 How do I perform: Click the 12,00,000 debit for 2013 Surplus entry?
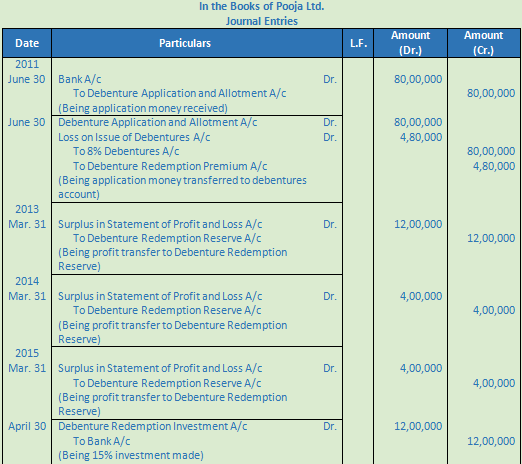pyautogui.click(x=418, y=224)
